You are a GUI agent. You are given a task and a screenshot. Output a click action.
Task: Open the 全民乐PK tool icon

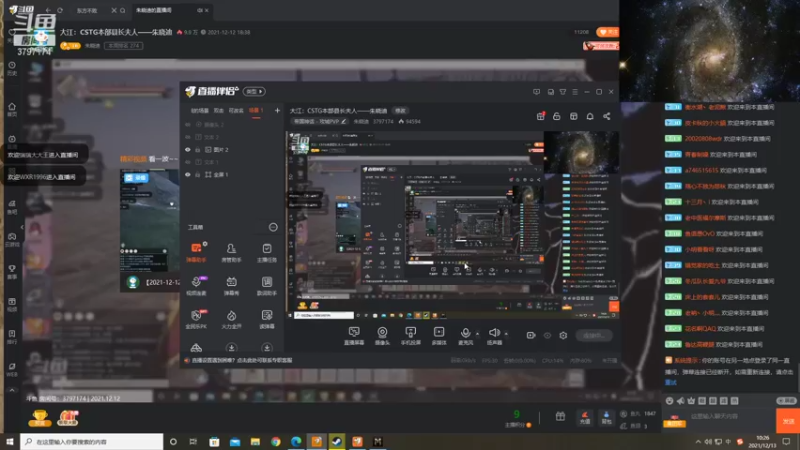(x=196, y=319)
